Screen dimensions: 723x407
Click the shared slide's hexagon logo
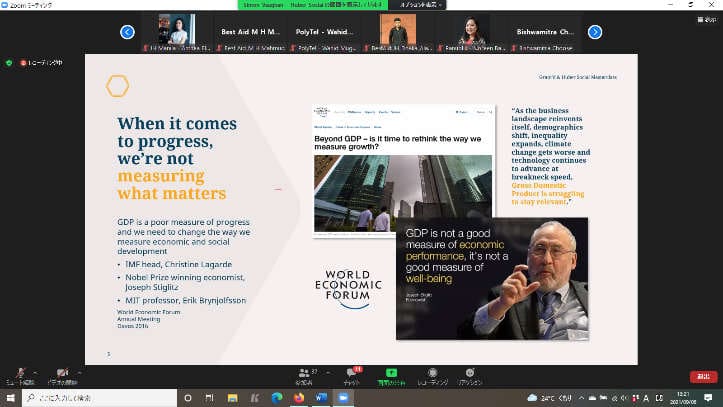click(x=117, y=86)
